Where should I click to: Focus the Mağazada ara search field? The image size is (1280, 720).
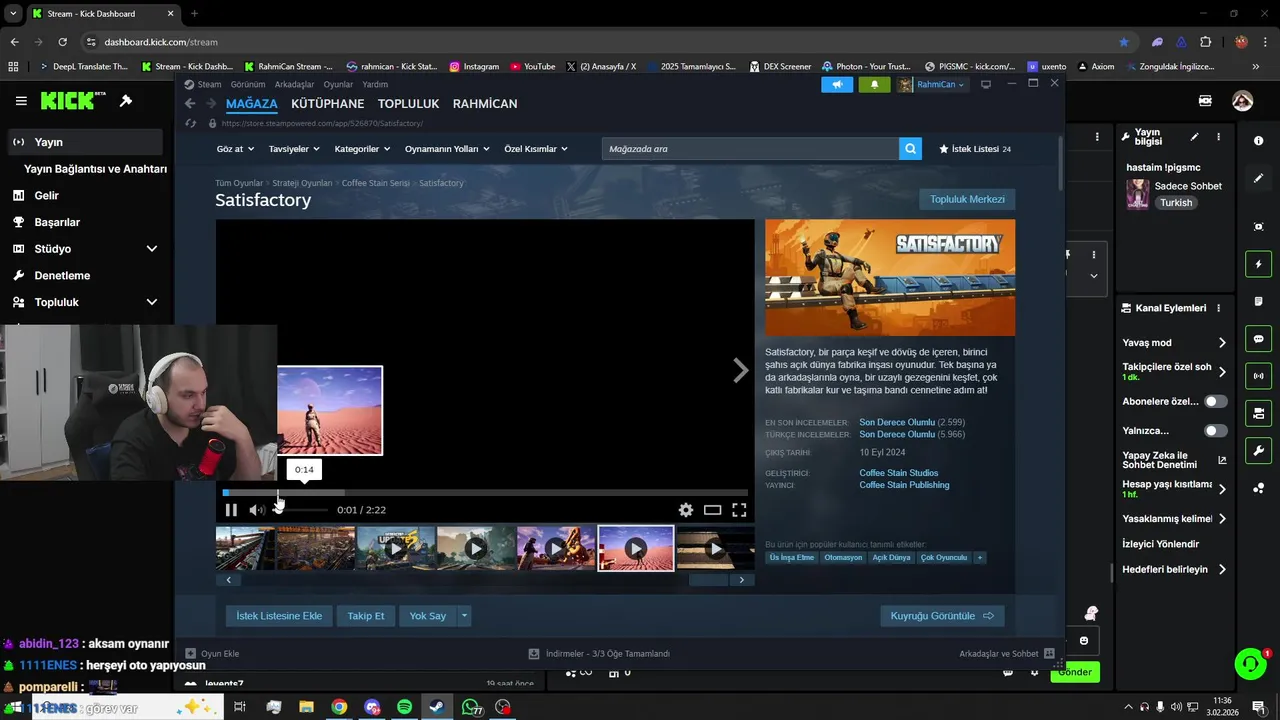[750, 149]
